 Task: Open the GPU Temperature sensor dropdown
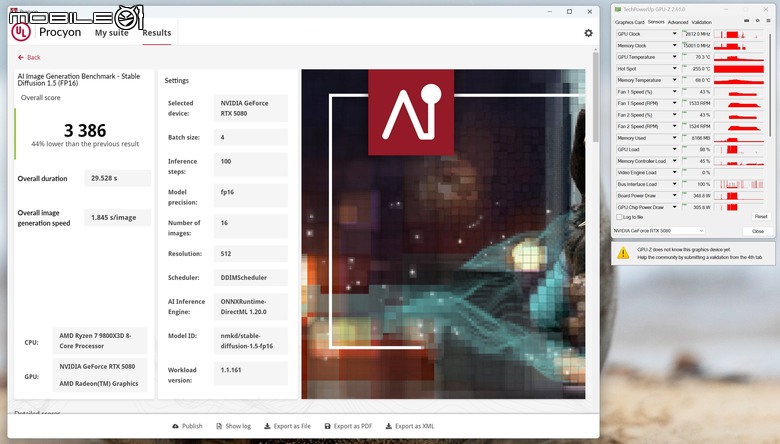pos(675,57)
